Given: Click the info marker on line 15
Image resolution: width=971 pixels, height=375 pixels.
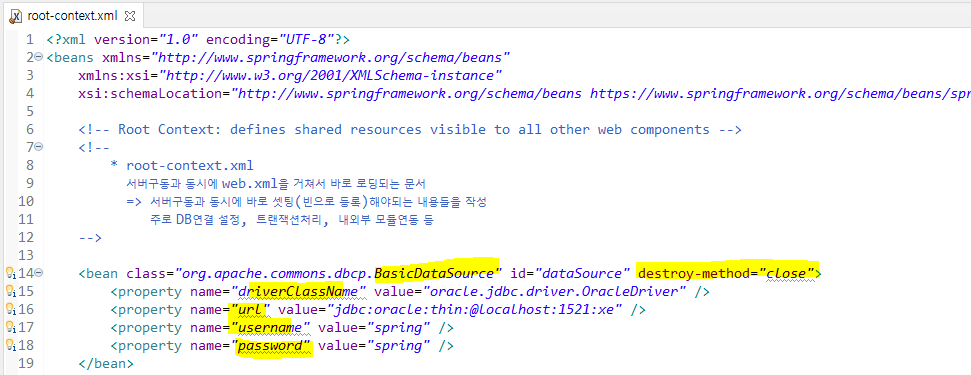Looking at the screenshot, I should point(10,291).
